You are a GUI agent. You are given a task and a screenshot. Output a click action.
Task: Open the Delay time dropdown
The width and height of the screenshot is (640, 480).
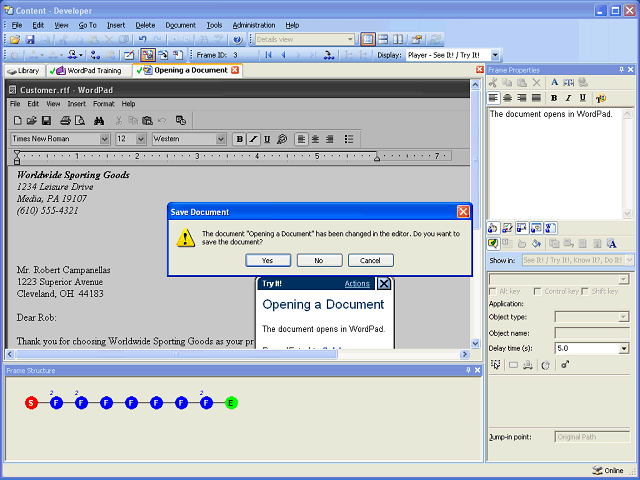click(624, 349)
